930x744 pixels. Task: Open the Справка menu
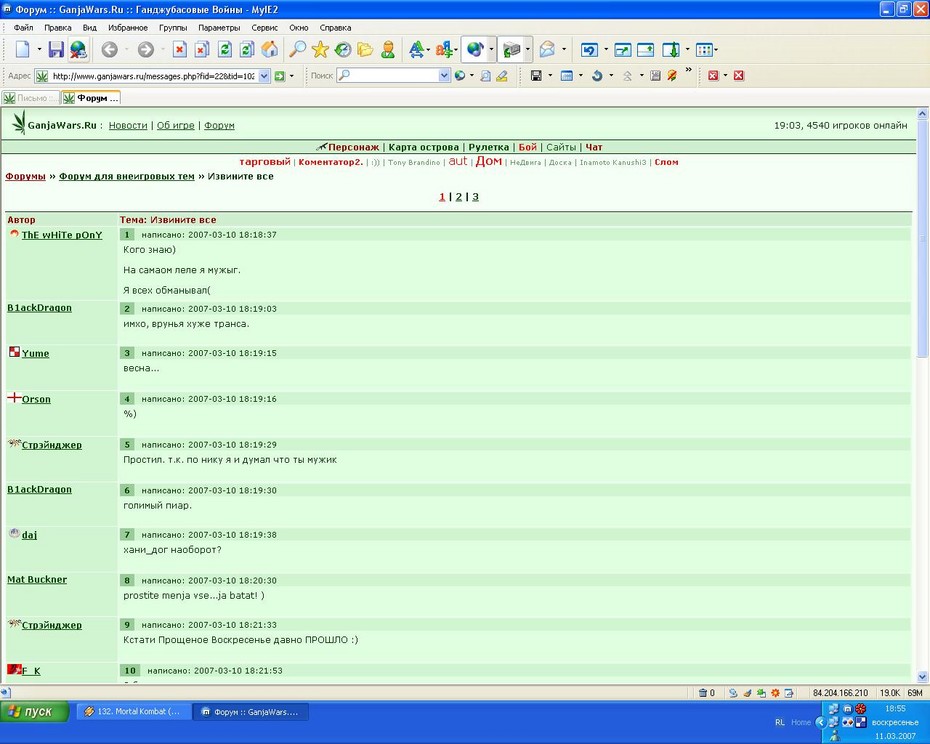[335, 28]
